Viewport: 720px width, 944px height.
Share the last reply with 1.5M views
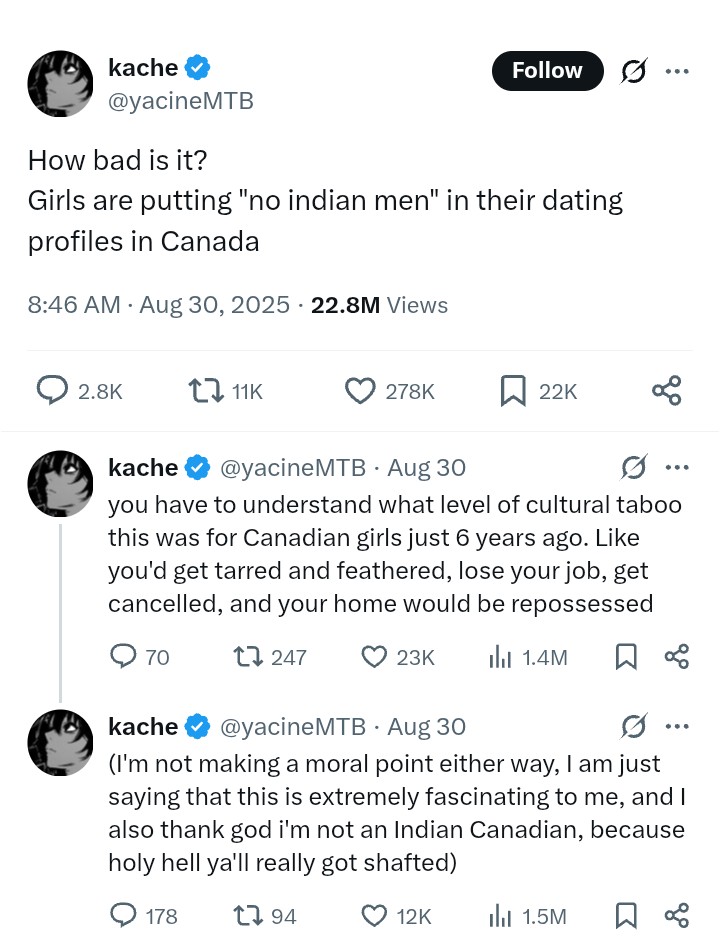point(677,915)
